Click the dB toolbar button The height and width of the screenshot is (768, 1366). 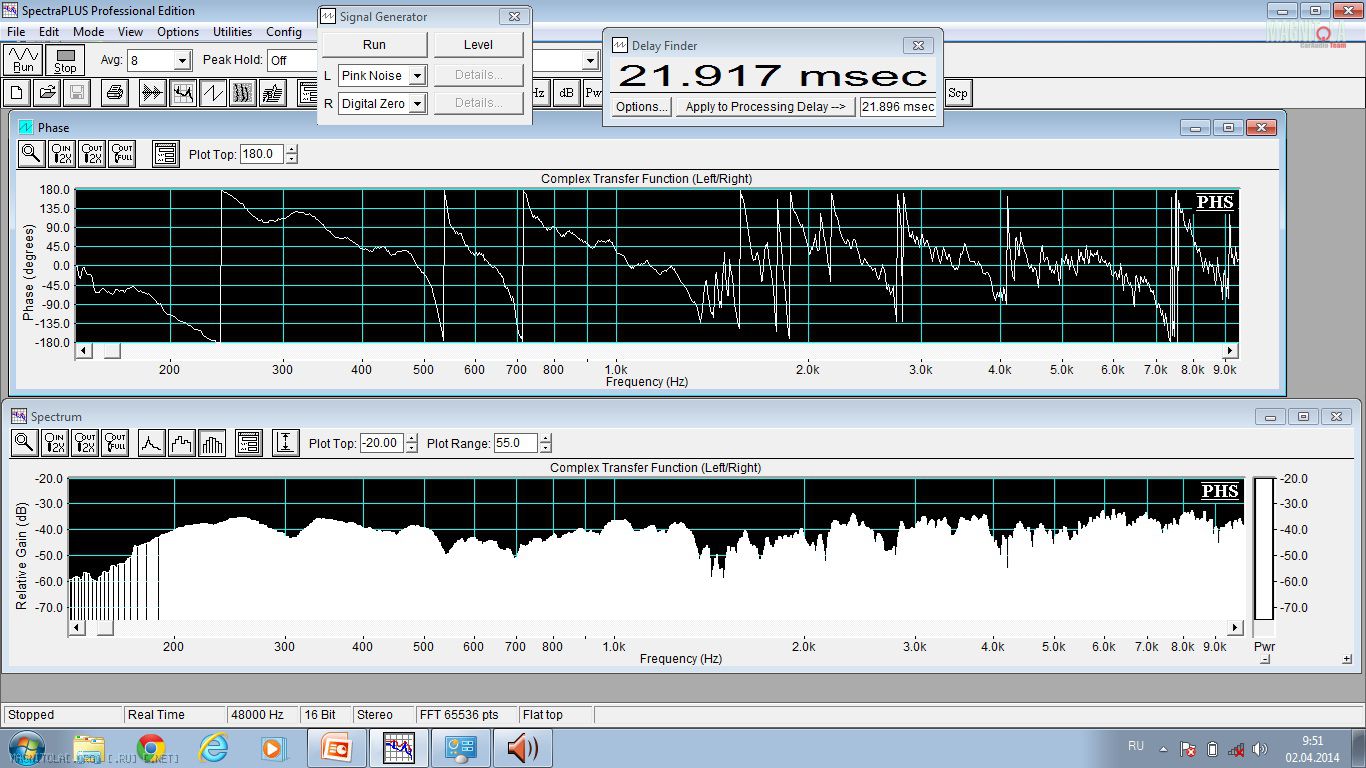566,93
